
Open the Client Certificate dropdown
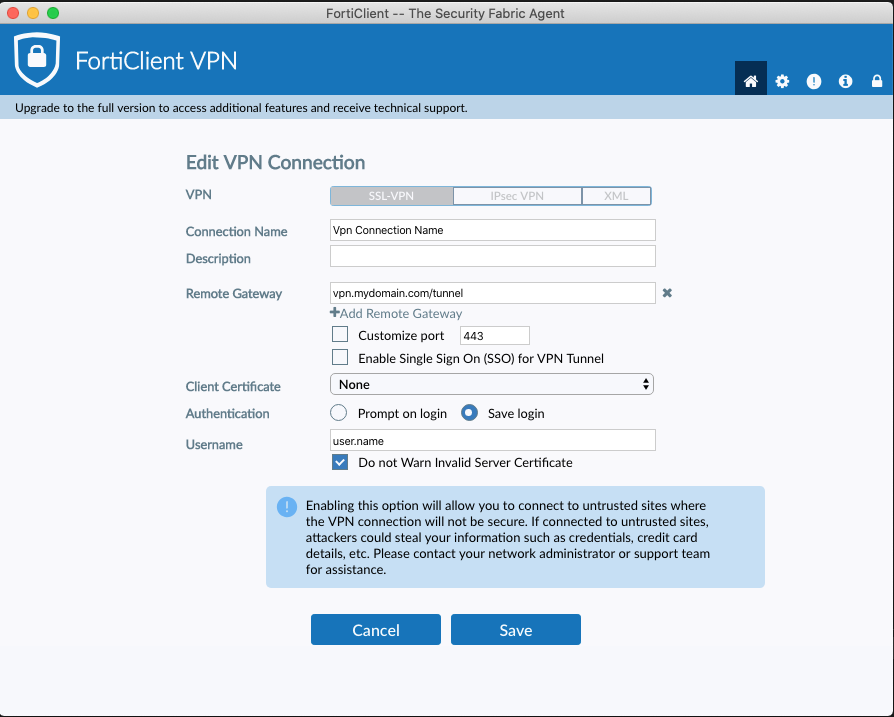(x=491, y=384)
